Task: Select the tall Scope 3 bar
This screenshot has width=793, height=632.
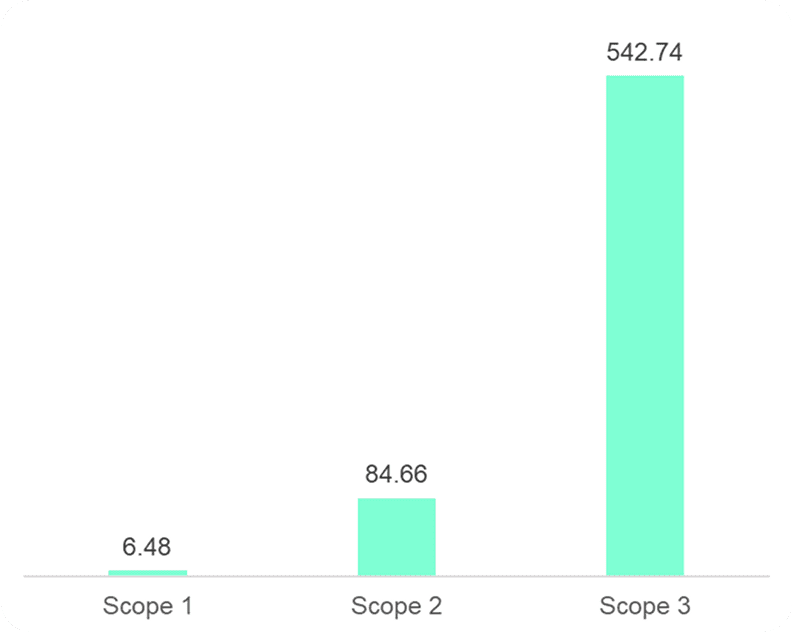Action: [x=645, y=325]
